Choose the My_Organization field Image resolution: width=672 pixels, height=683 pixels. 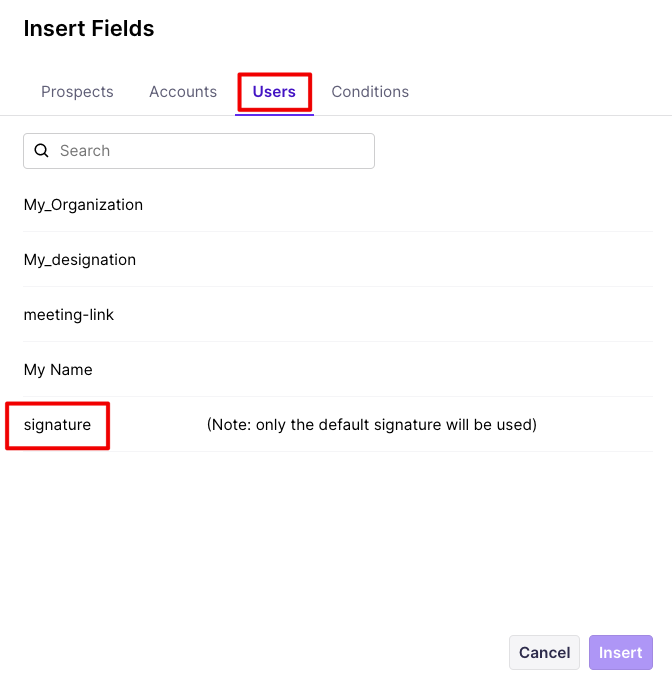pos(83,205)
